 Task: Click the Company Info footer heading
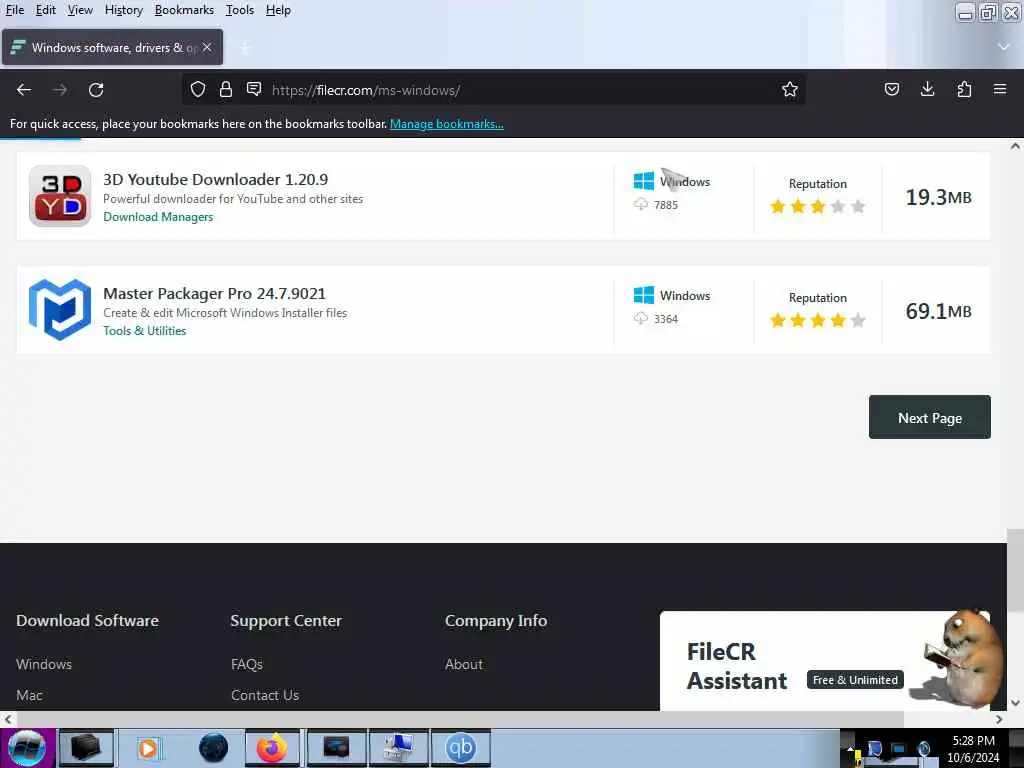[x=496, y=620]
